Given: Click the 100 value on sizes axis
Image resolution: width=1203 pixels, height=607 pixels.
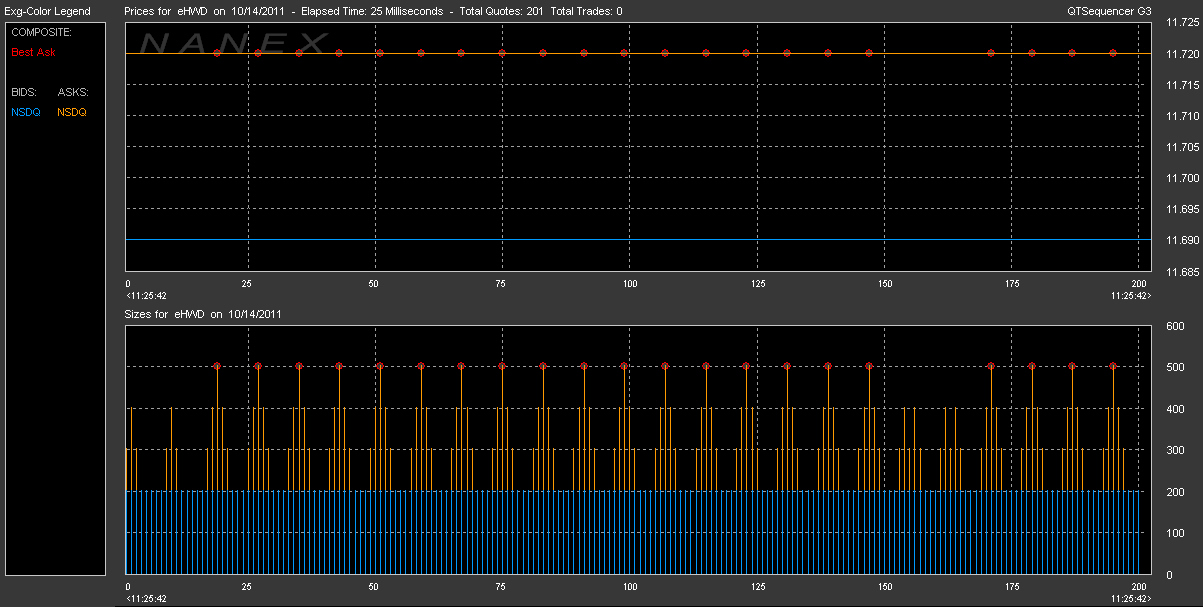Looking at the screenshot, I should click(1176, 533).
